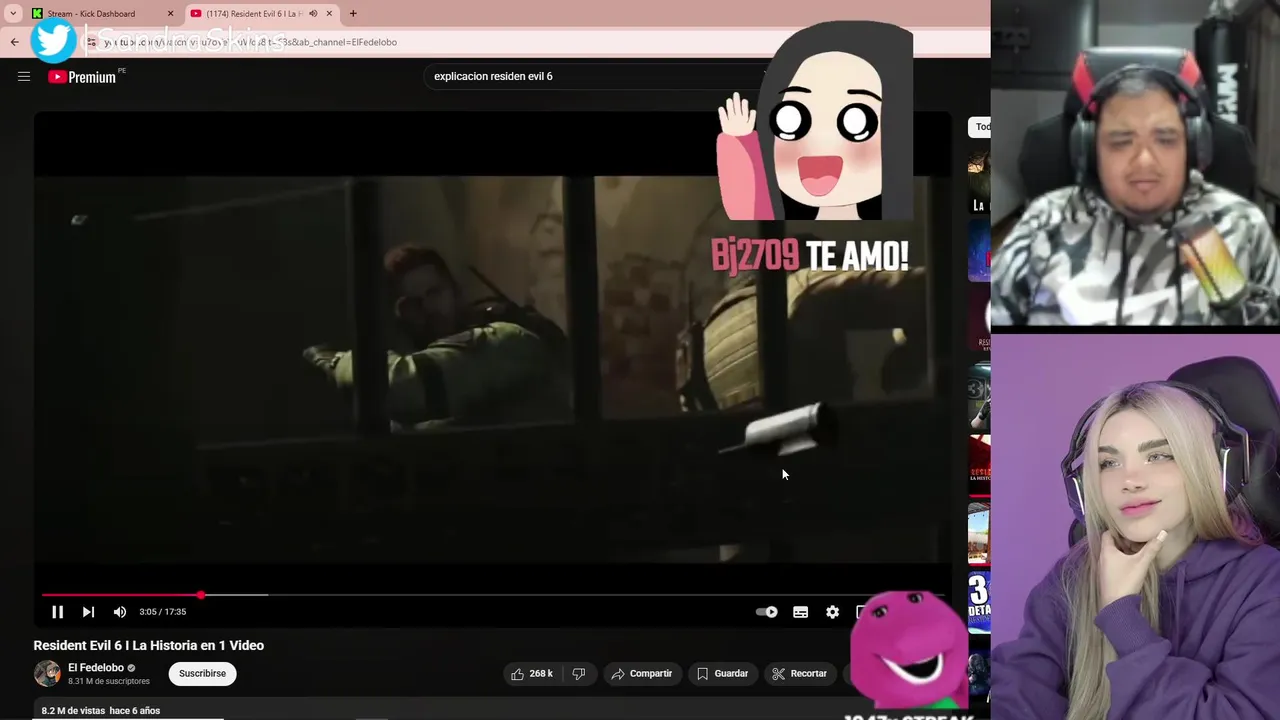Focus the search box with 'explicacion residen evil 6'
The width and height of the screenshot is (1280, 720).
(596, 76)
